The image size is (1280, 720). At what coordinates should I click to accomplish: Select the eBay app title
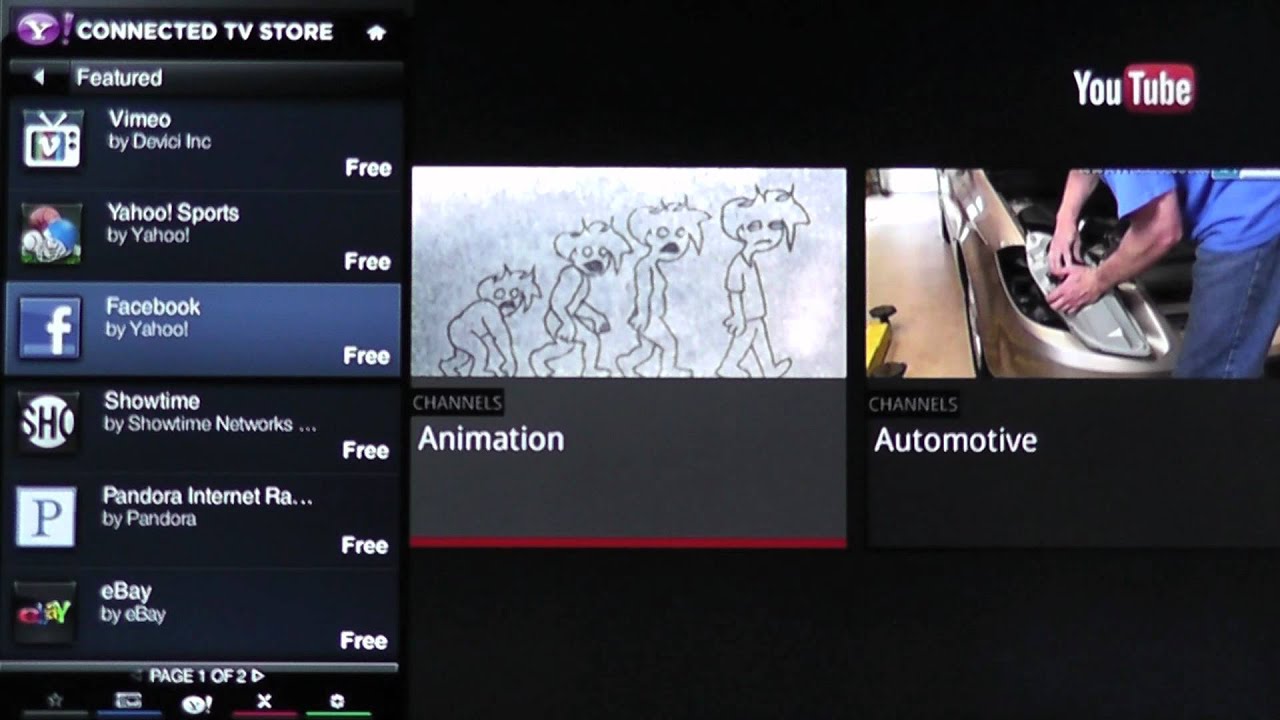click(126, 591)
